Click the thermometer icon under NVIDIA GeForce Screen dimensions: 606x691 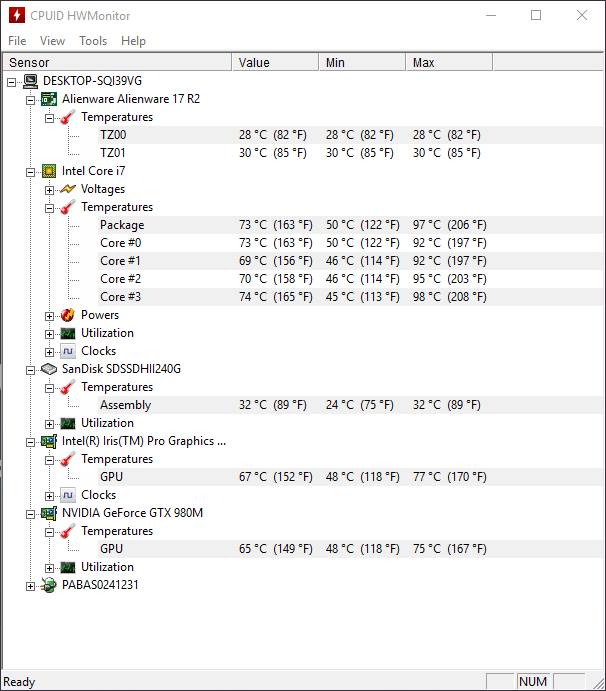(68, 531)
